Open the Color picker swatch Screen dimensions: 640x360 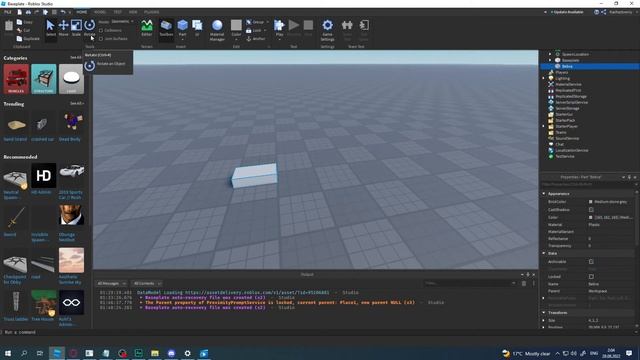(236, 25)
